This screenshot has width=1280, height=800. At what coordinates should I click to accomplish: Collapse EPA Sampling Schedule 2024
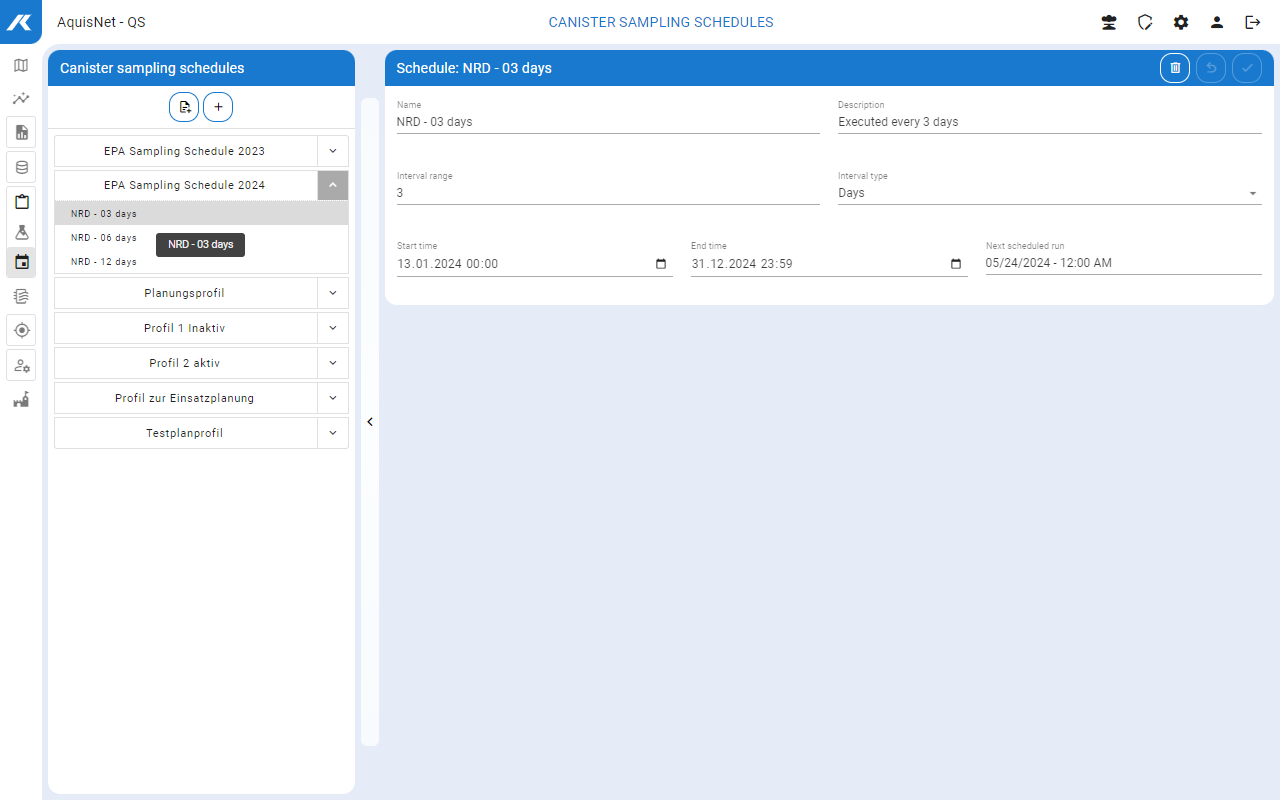point(333,185)
